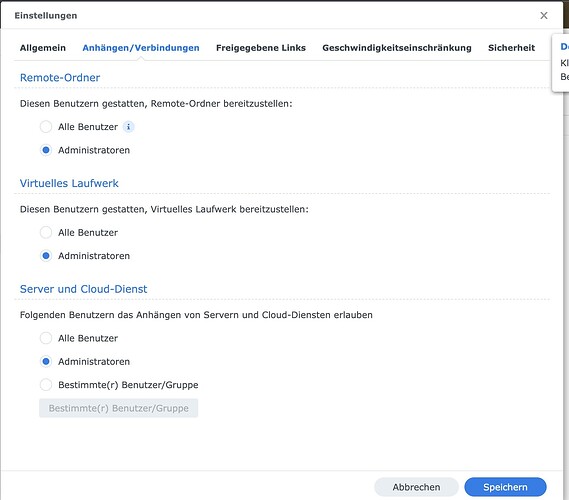569x500 pixels.
Task: Click the Server und Cloud-Dienst section heading
Action: click(83, 289)
